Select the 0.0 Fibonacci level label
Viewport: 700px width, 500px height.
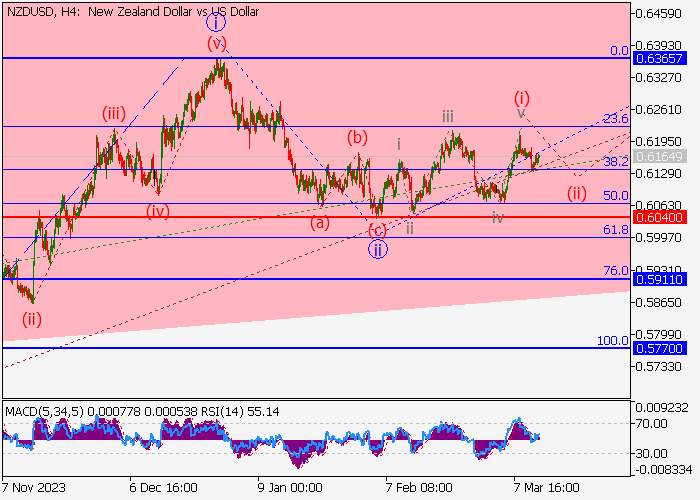[x=619, y=50]
